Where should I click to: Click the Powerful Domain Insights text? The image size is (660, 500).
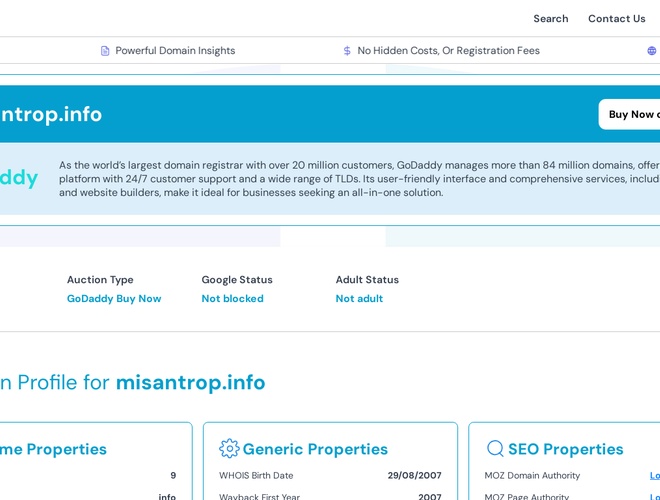pyautogui.click(x=175, y=51)
